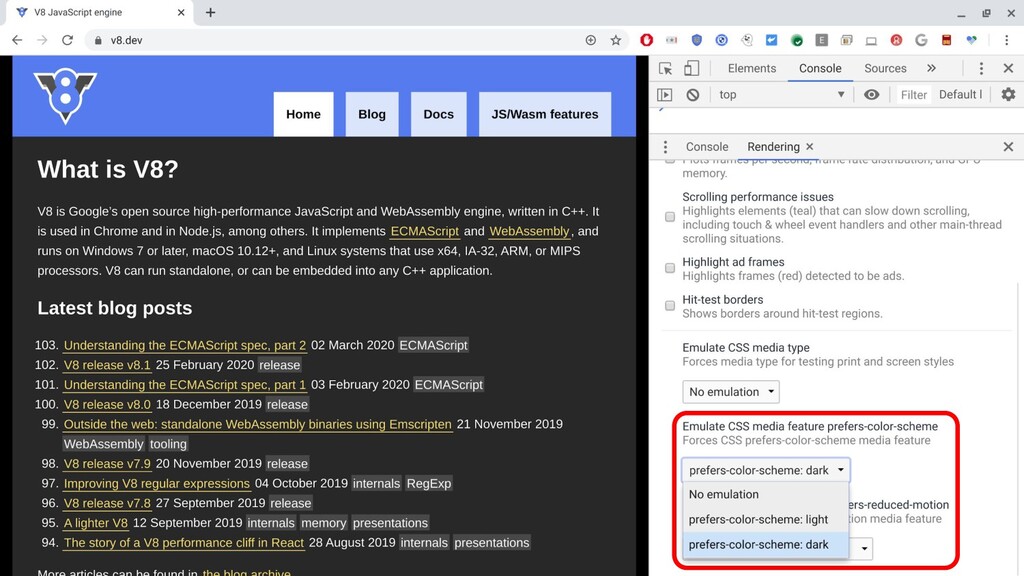Open the blue shield extension icon
The height and width of the screenshot is (576, 1024).
coord(696,40)
